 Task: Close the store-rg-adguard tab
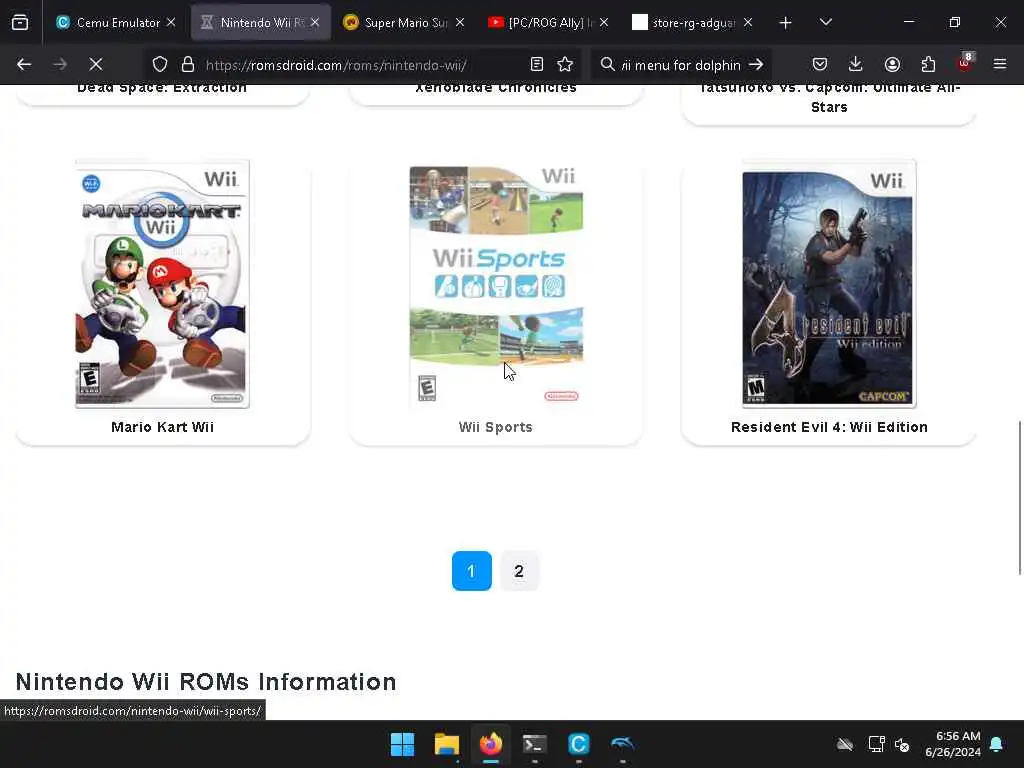[748, 22]
